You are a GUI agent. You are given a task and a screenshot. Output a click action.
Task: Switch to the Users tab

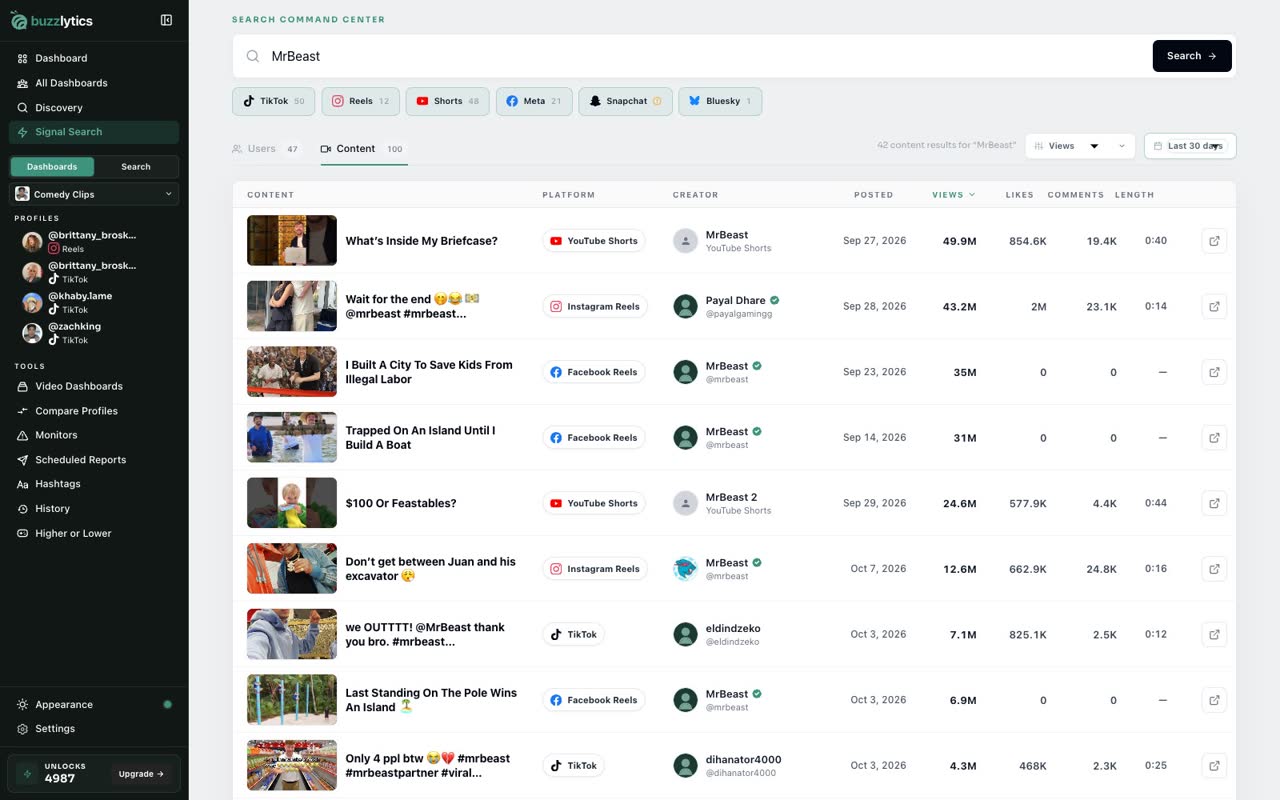[266, 149]
